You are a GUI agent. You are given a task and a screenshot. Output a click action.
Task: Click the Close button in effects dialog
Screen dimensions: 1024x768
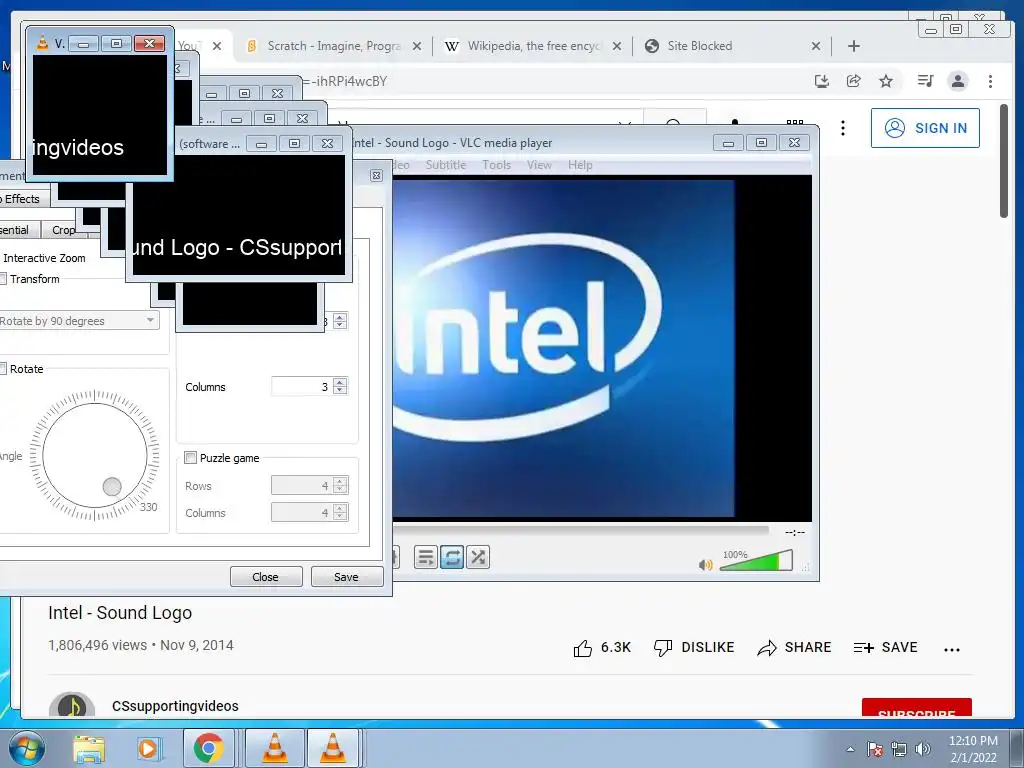click(266, 577)
